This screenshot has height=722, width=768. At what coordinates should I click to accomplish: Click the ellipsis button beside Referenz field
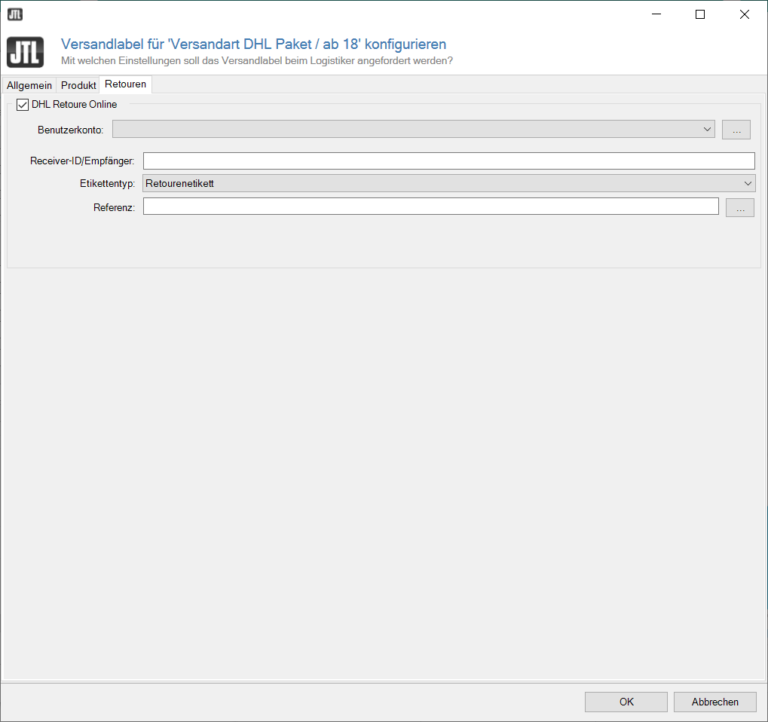point(739,207)
